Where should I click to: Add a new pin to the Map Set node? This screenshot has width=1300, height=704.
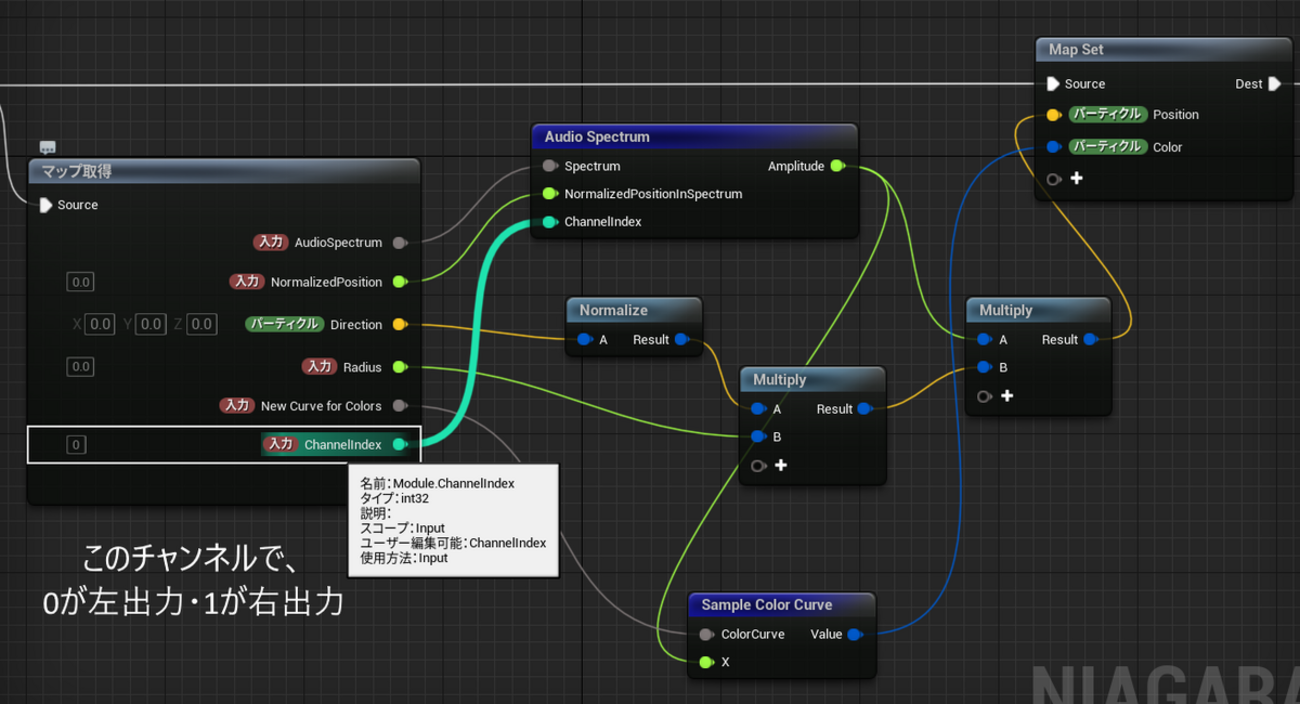[x=1076, y=178]
